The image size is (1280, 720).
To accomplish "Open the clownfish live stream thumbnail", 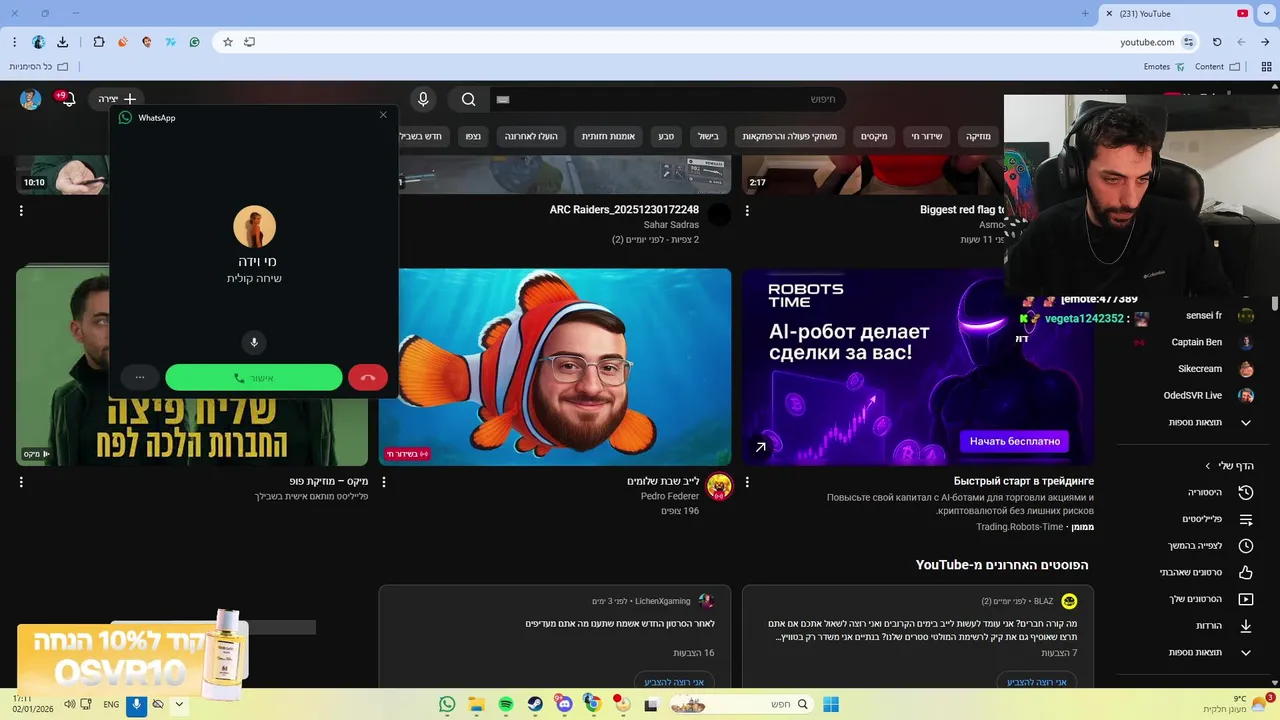I will (x=555, y=366).
